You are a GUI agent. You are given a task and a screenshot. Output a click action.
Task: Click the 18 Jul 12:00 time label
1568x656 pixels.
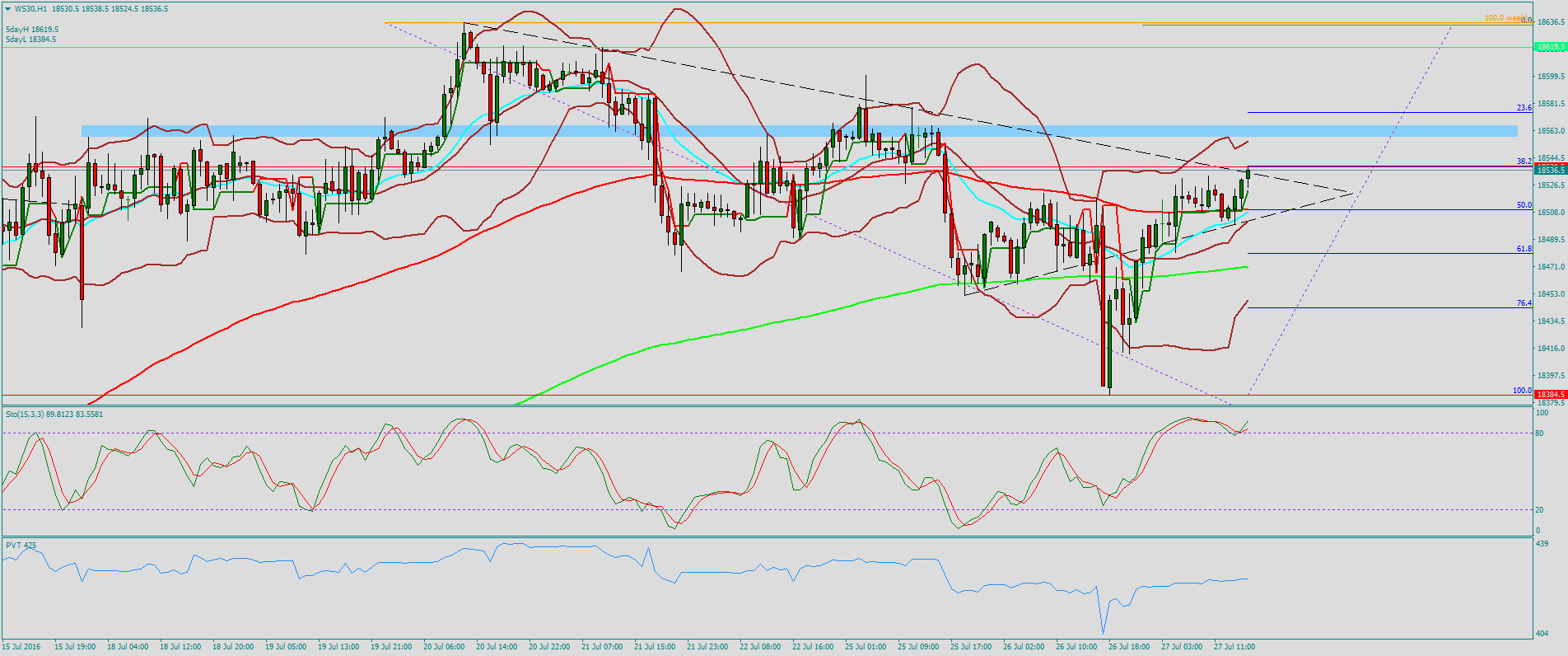[180, 647]
